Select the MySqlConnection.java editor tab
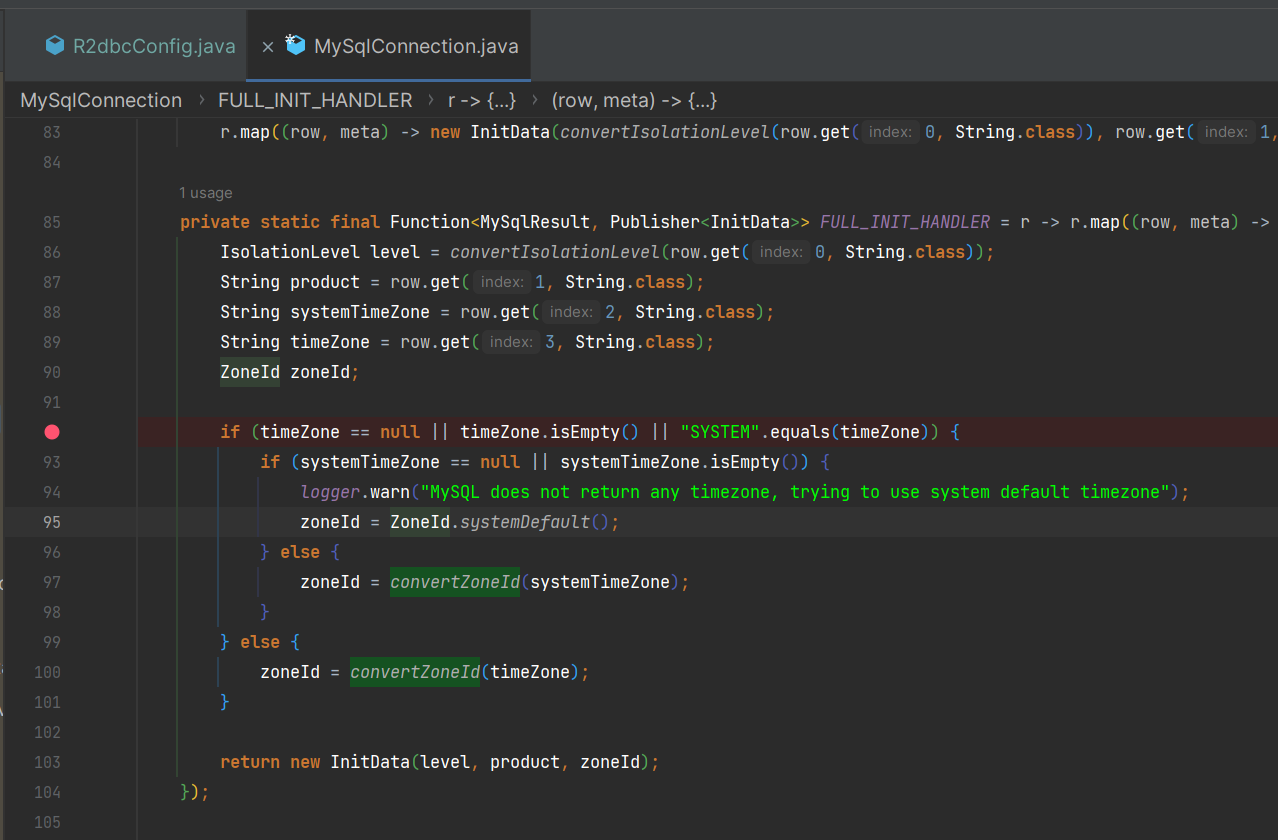The height and width of the screenshot is (840, 1278). [416, 46]
